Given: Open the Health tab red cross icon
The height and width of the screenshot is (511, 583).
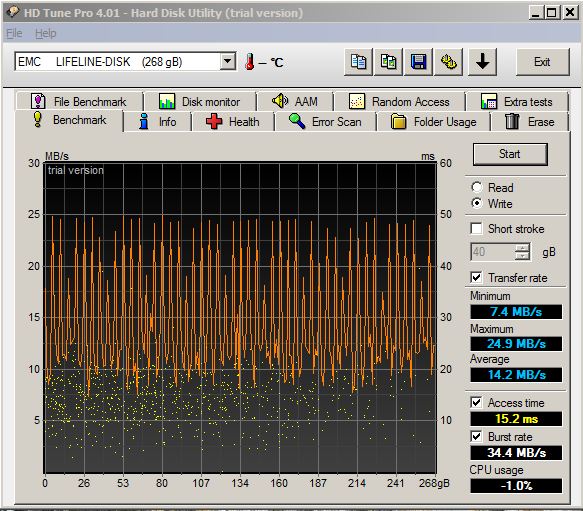Looking at the screenshot, I should (x=214, y=122).
